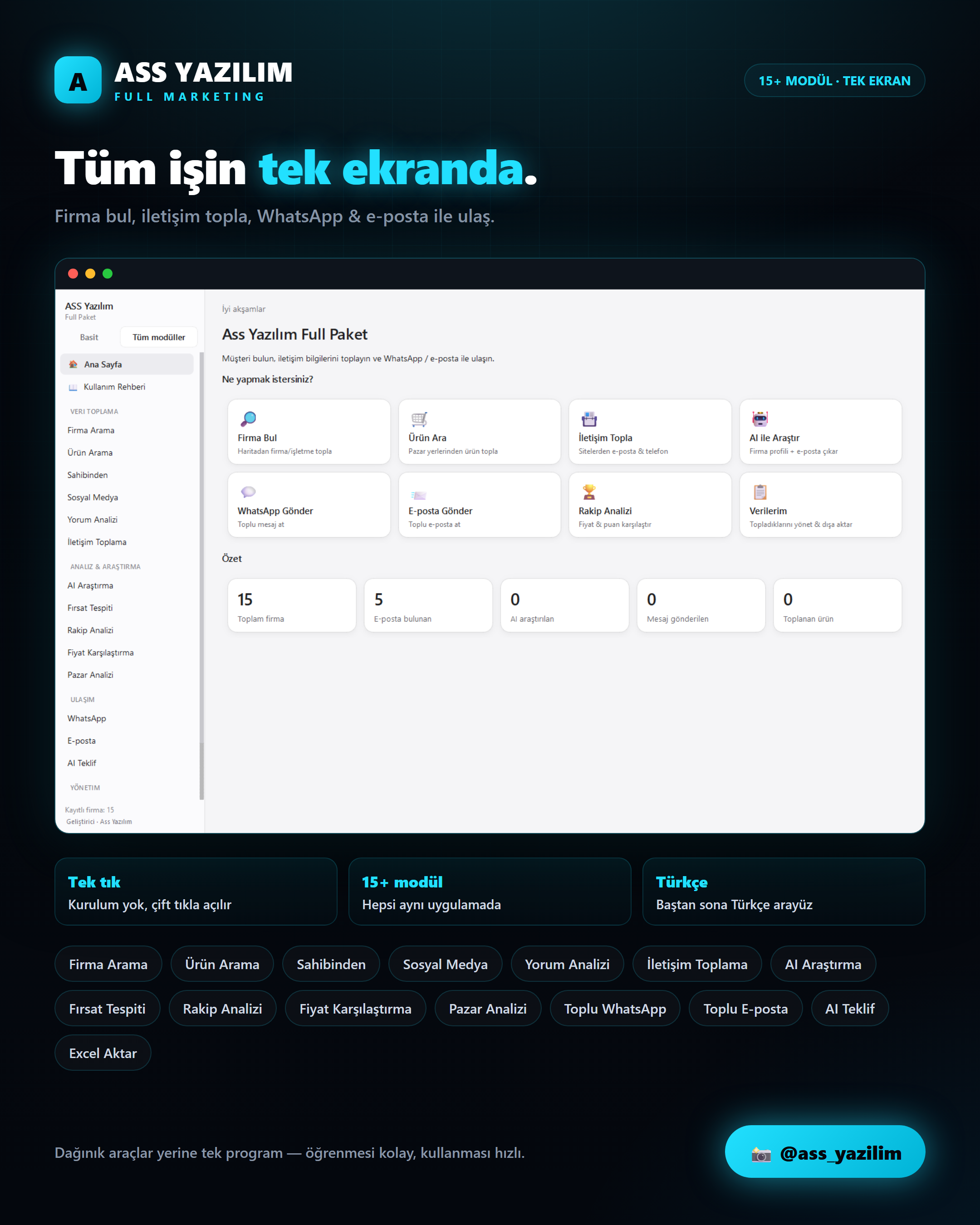Click the @ass_yazilim Instagram button
Screen dimensions: 980x1225
825,1153
